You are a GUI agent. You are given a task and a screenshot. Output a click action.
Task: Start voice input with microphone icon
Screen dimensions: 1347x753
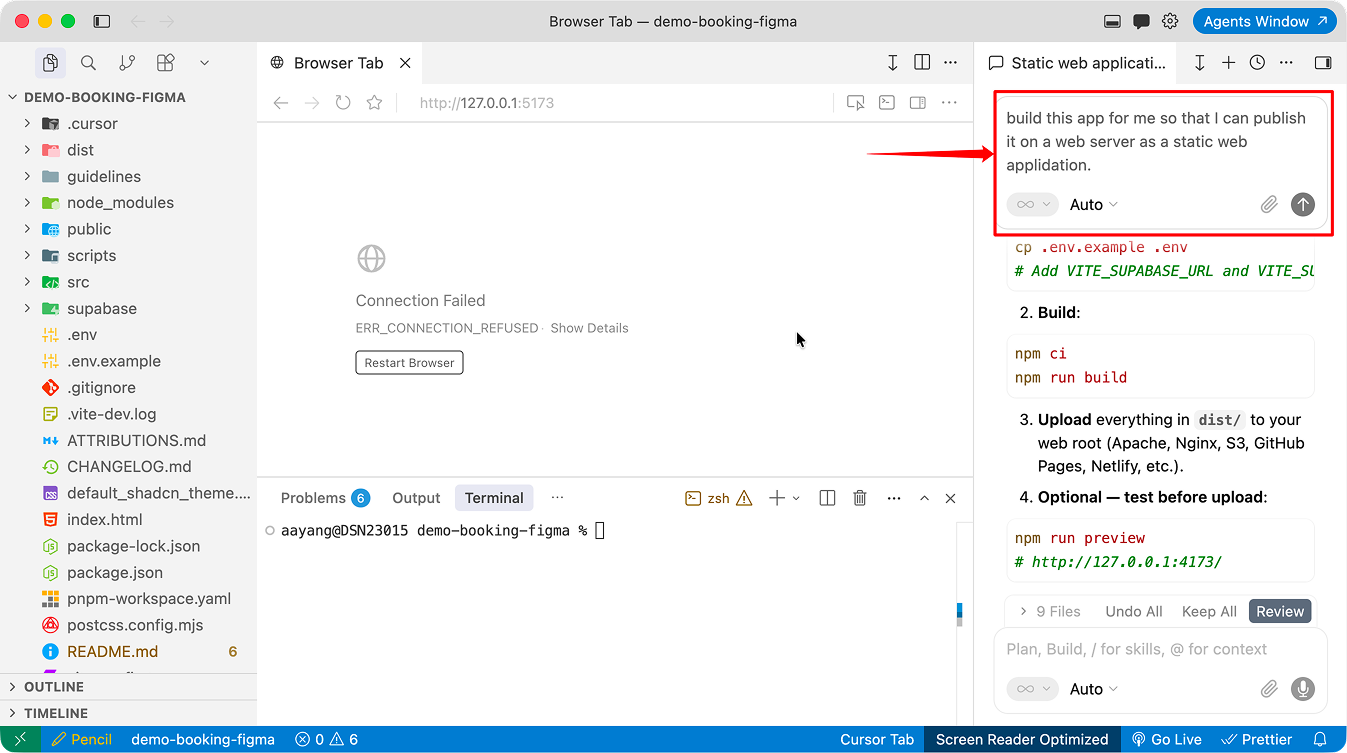click(x=1302, y=689)
